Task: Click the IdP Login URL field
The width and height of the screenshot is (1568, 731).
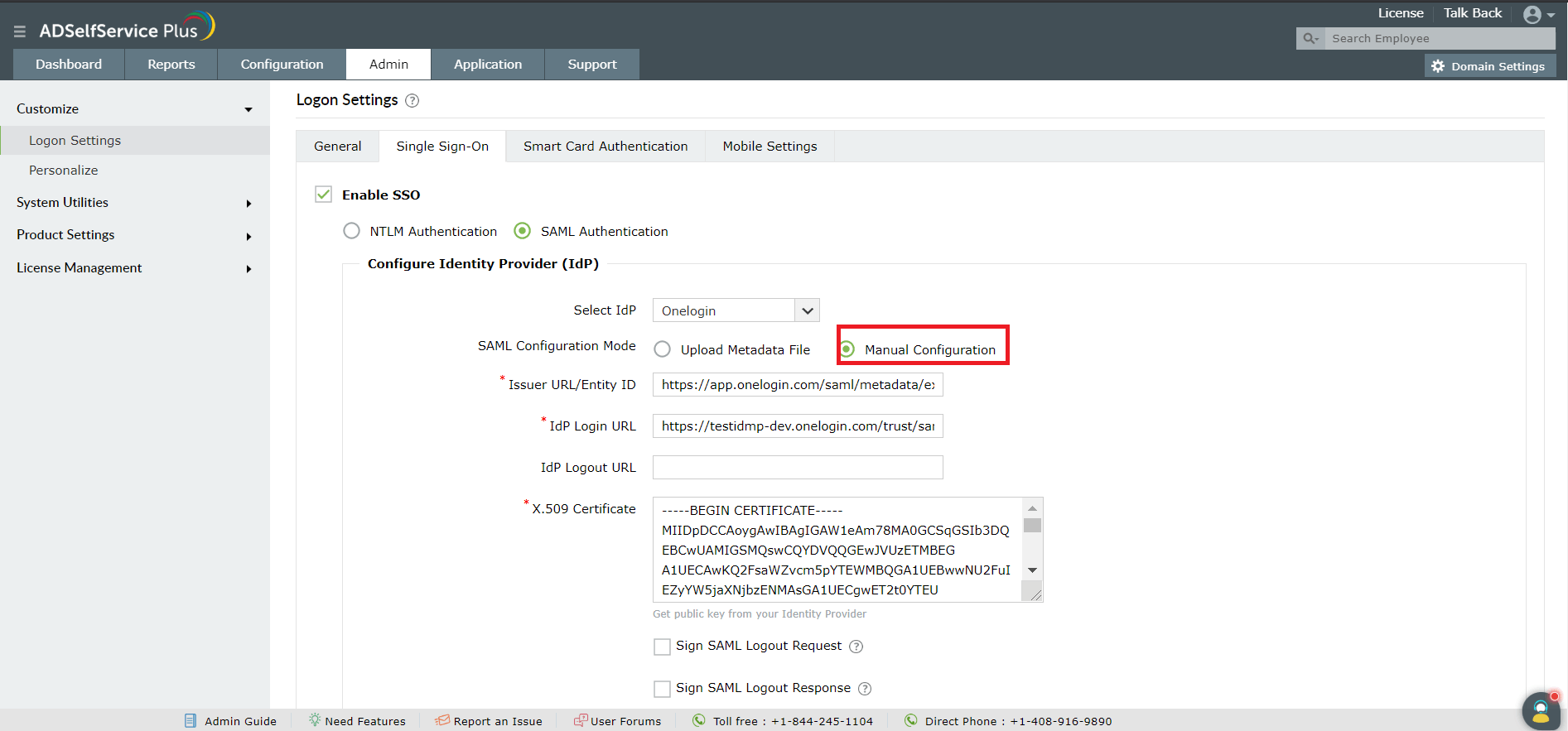Action: pyautogui.click(x=798, y=426)
